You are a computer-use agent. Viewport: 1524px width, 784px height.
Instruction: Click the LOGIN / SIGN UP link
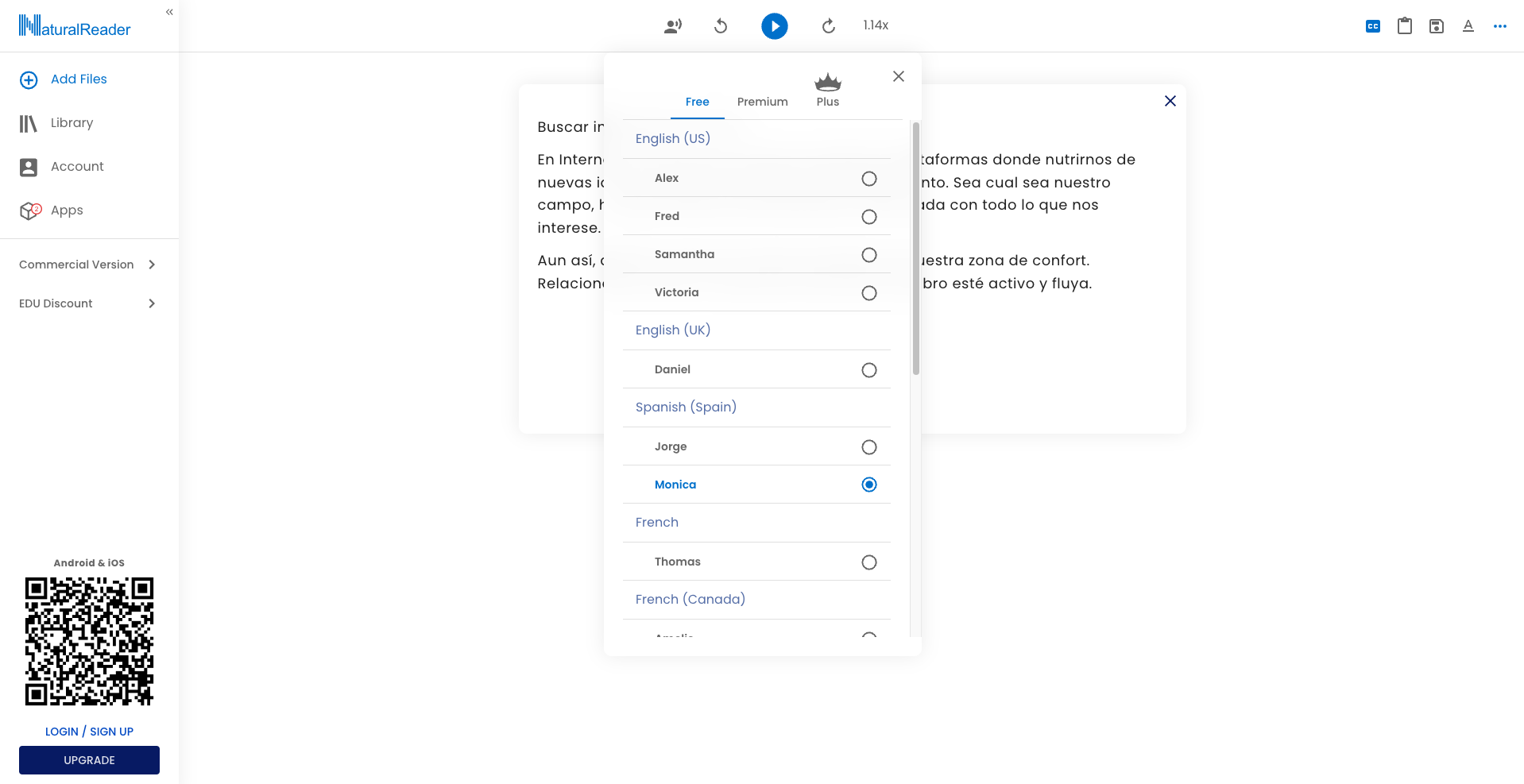(89, 732)
